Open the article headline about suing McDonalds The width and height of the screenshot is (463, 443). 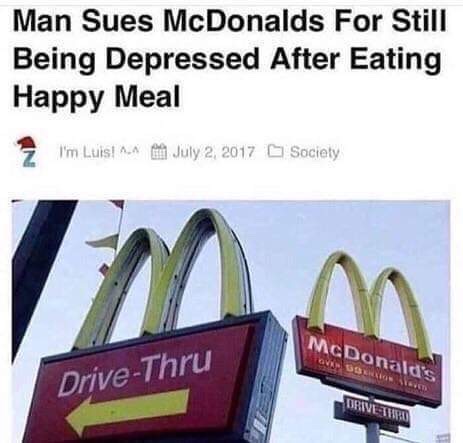pyautogui.click(x=229, y=59)
